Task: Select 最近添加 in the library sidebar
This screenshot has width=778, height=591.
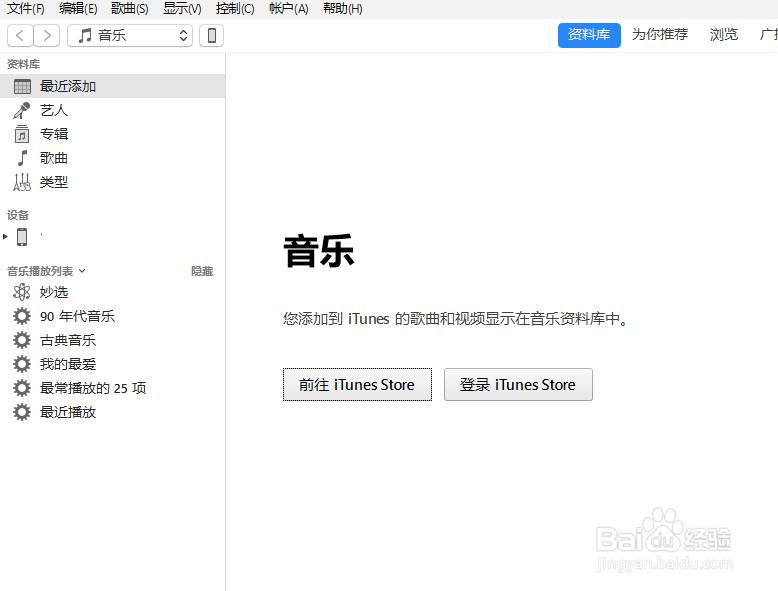Action: (113, 86)
